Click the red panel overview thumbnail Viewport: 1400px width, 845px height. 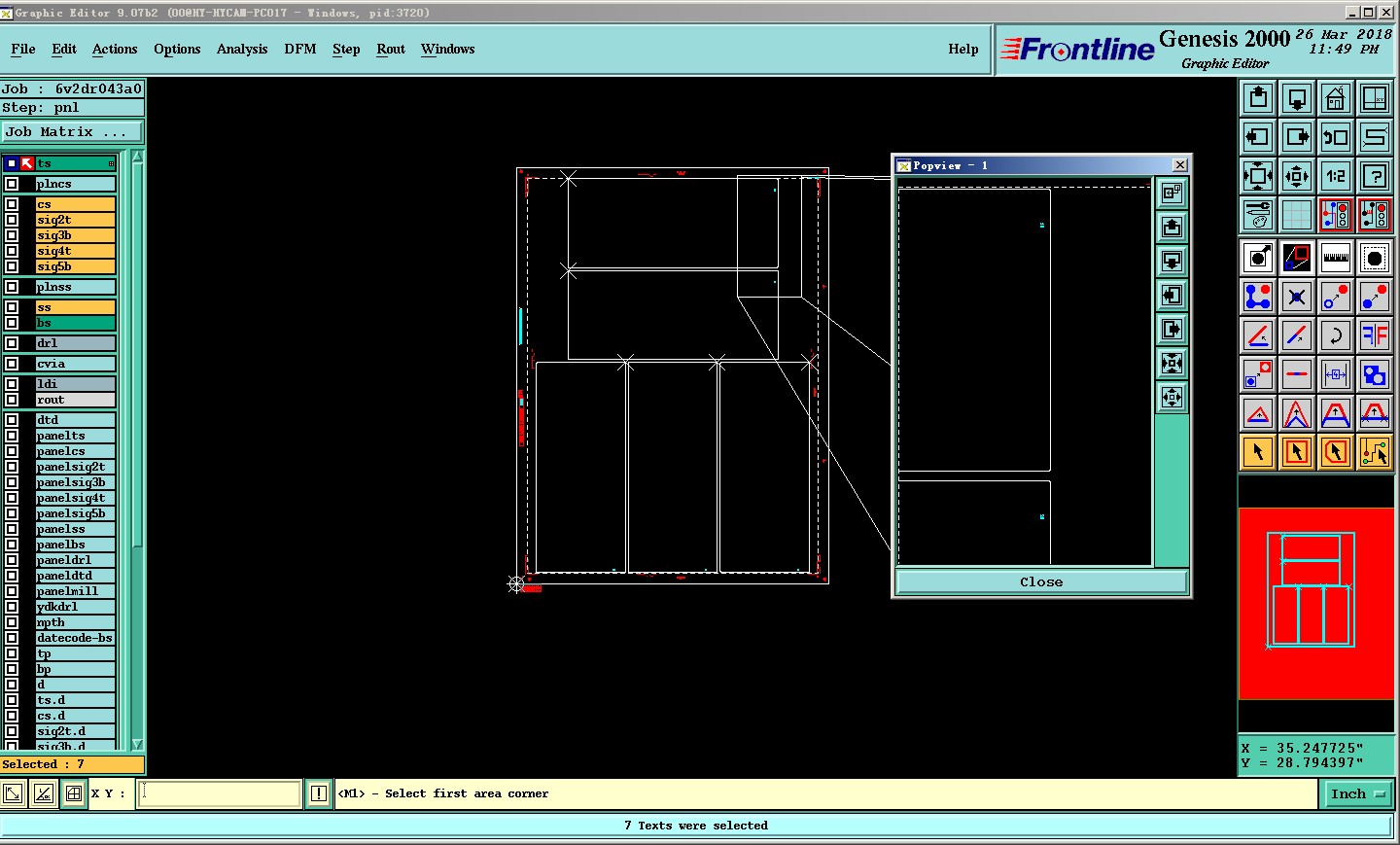[x=1315, y=603]
